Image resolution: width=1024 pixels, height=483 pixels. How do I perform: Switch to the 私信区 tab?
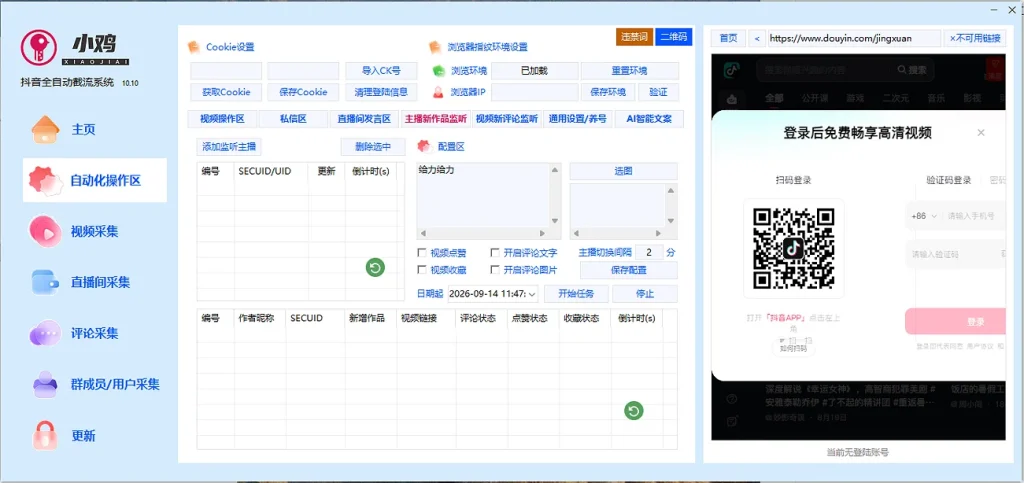pos(294,119)
